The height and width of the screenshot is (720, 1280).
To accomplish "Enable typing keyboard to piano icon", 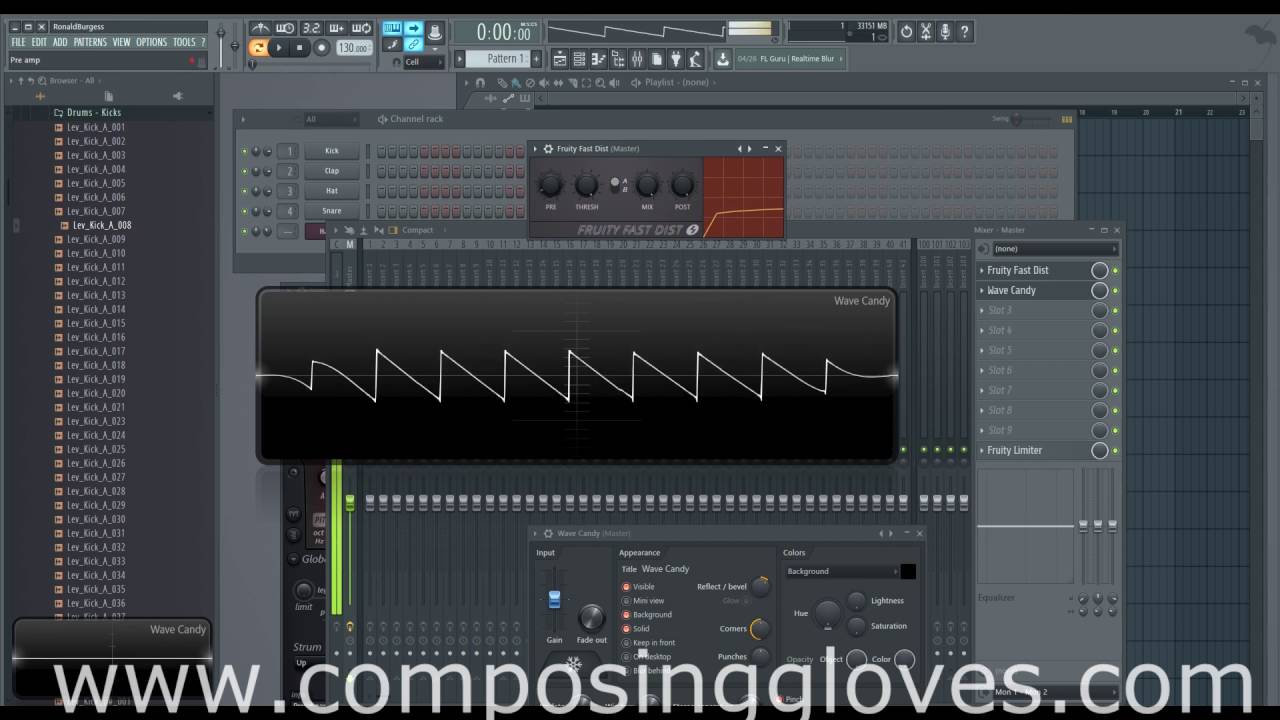I will [392, 28].
